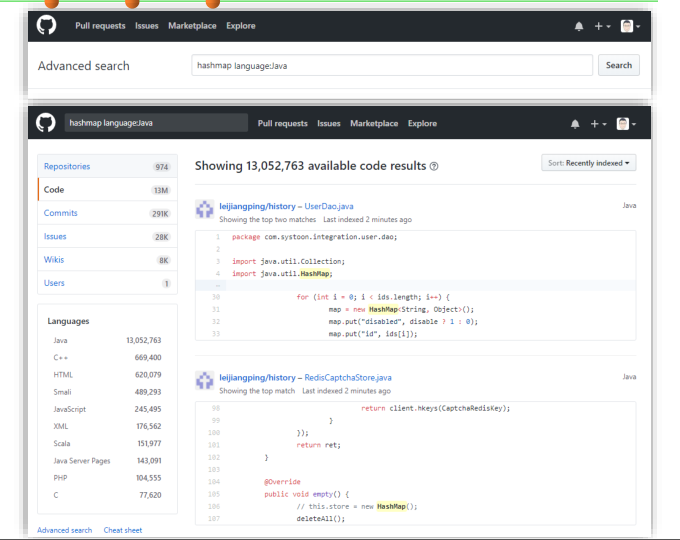Open the plus create-new menu in the top header
The width and height of the screenshot is (680, 540).
600,26
